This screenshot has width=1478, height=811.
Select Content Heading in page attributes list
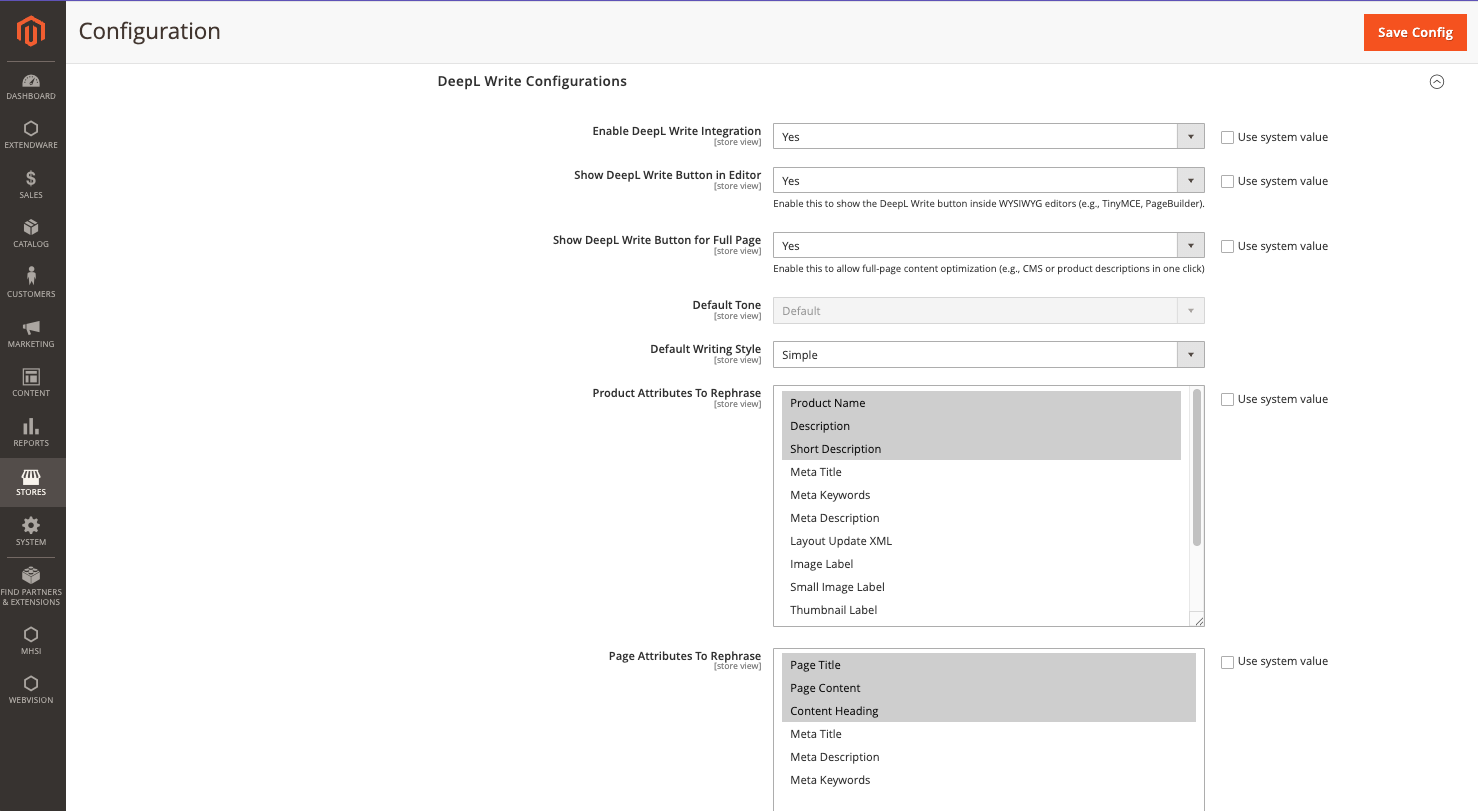pyautogui.click(x=989, y=711)
